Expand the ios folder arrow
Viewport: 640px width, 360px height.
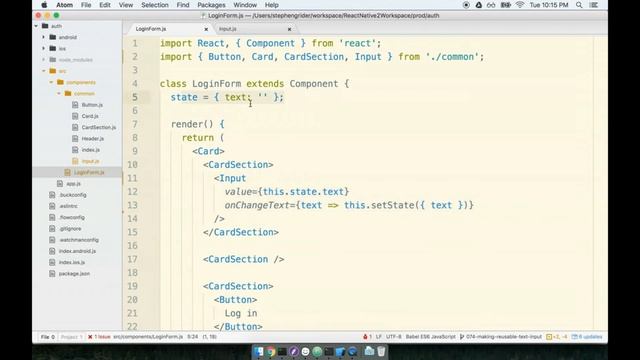coord(44,49)
